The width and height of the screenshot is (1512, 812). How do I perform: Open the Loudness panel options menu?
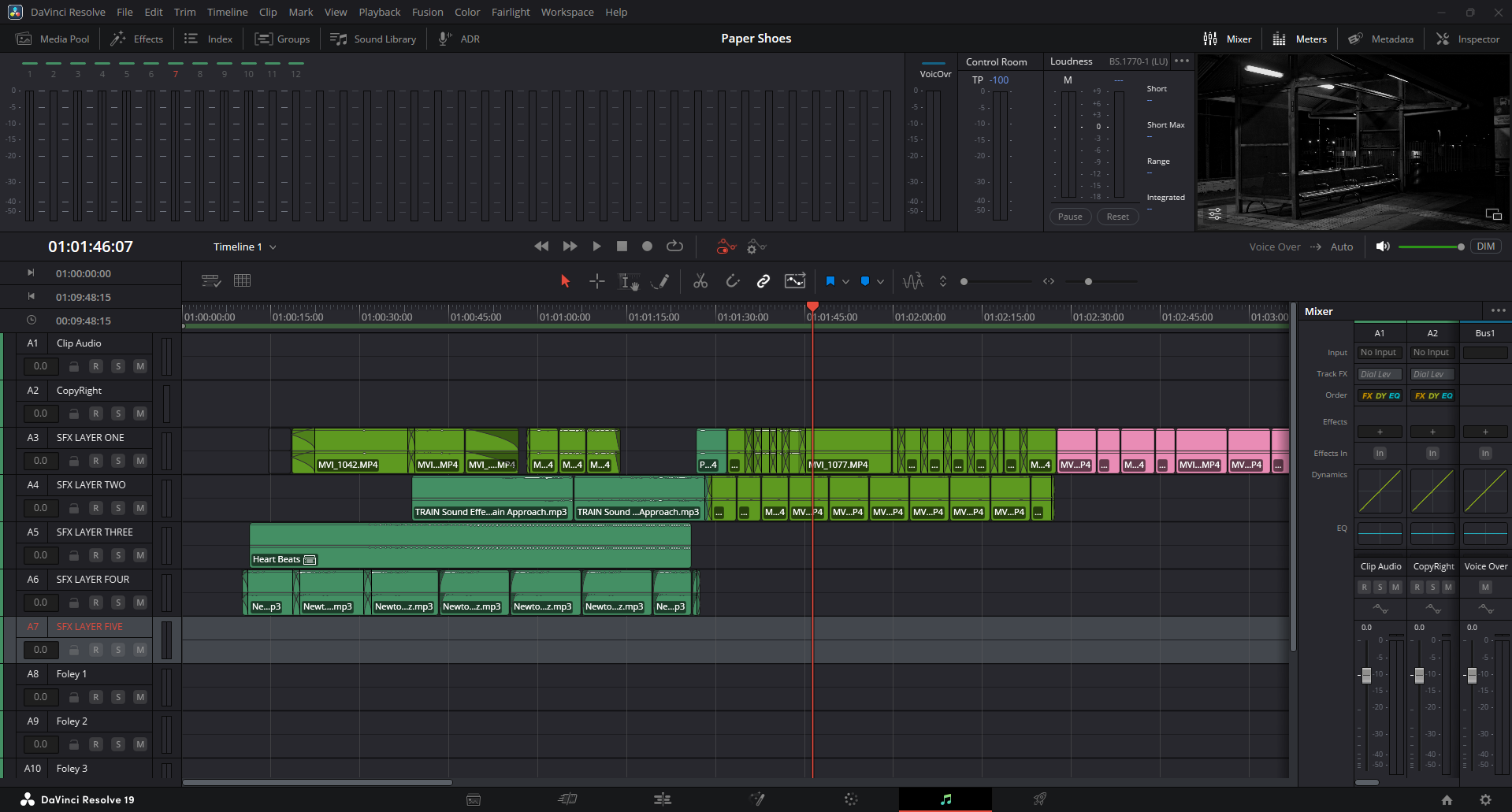(x=1182, y=61)
